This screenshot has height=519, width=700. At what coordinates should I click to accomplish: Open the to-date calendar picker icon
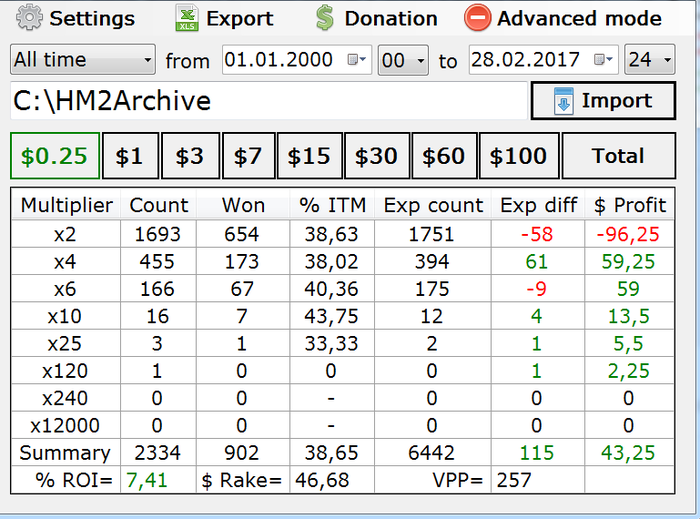[x=603, y=59]
